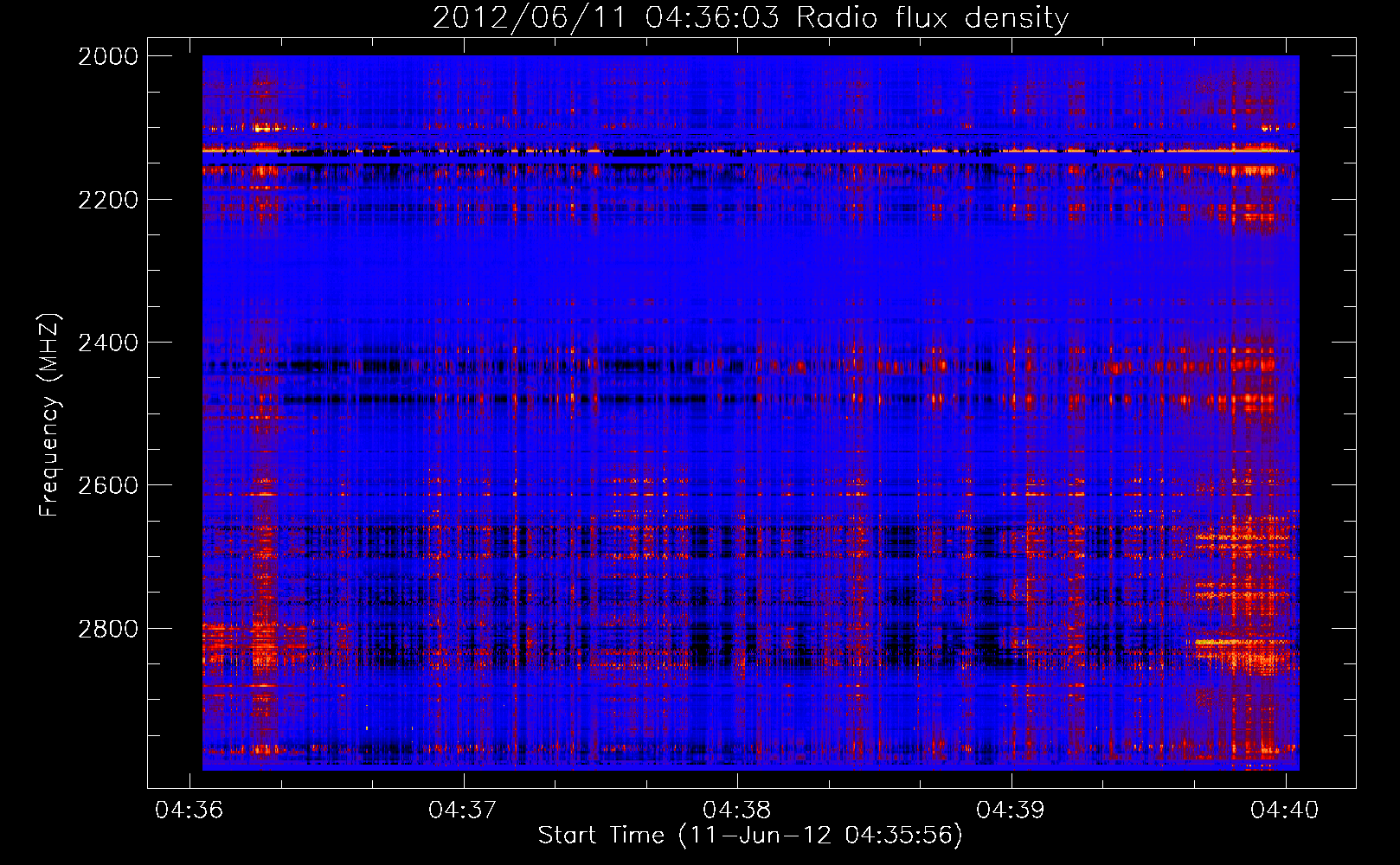This screenshot has width=1400, height=865.
Task: Click the 04:37 time tick label
Action: tap(463, 810)
